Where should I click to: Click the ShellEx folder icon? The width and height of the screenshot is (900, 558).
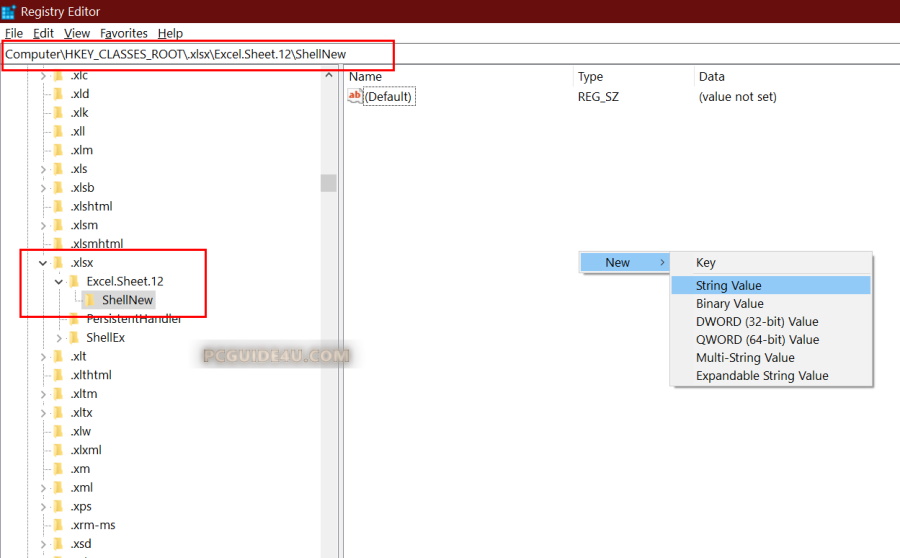tap(74, 338)
